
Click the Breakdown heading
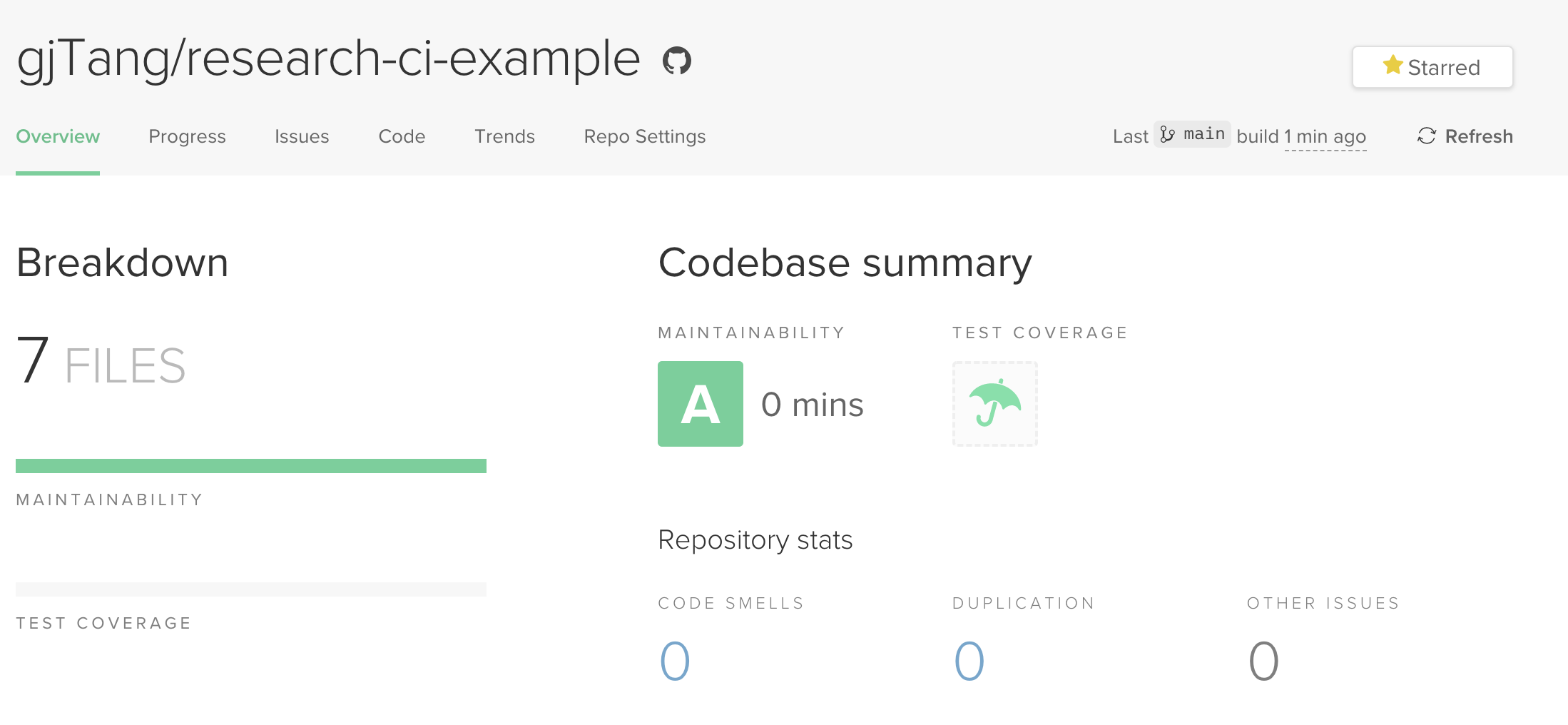(122, 263)
